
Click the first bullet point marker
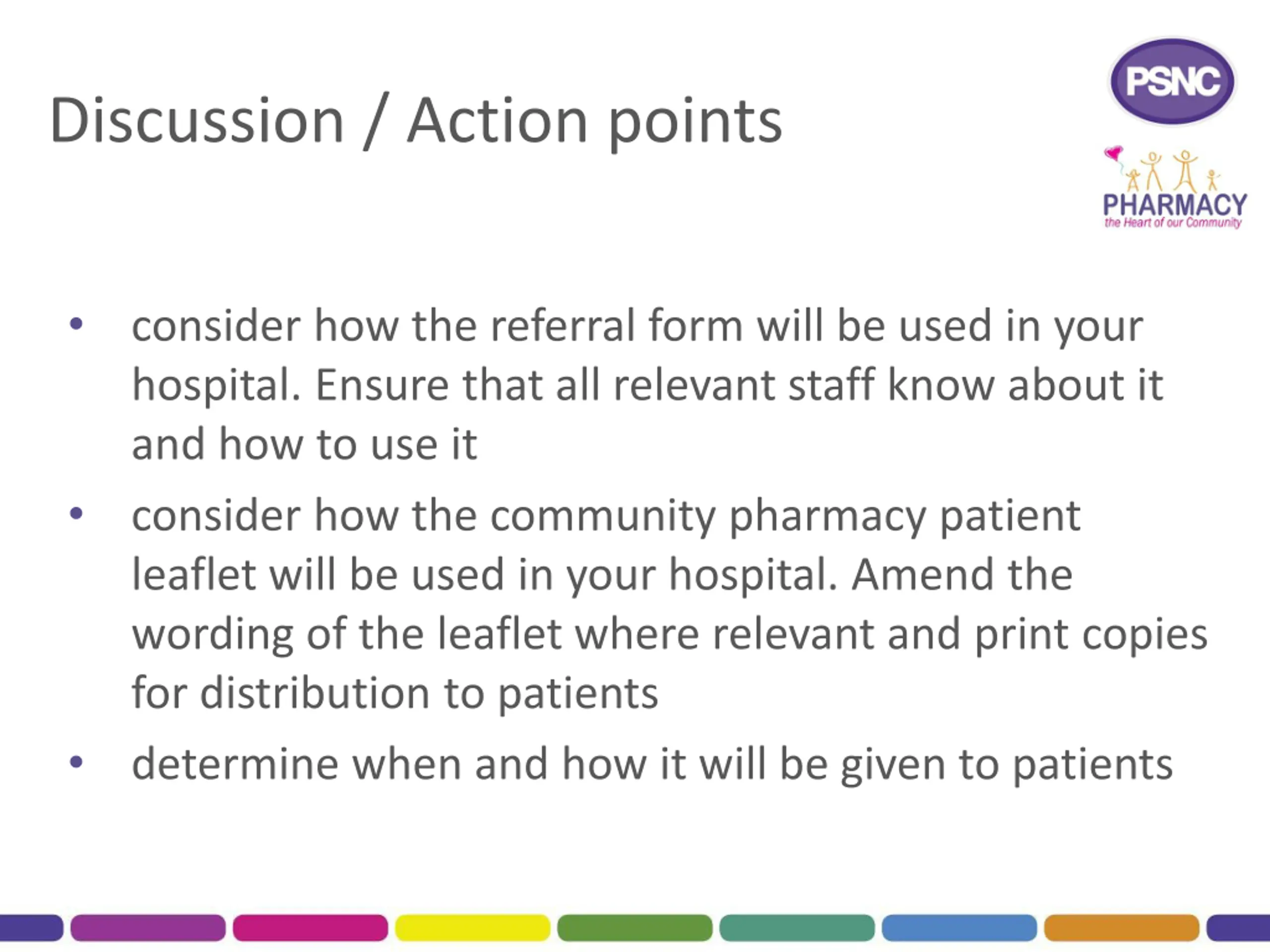(x=76, y=324)
